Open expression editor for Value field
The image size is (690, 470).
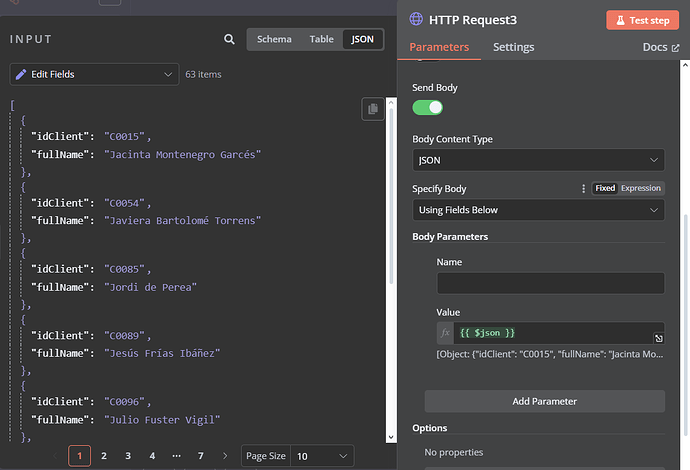(658, 338)
